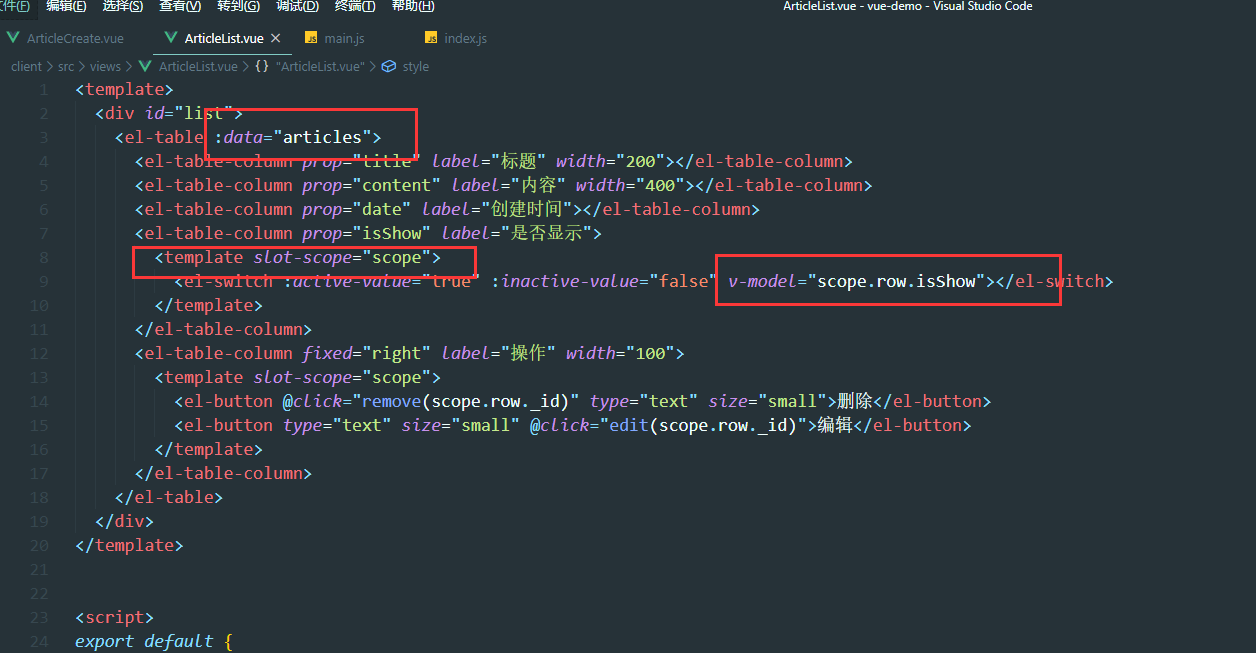
Task: Click the label="内容" attribute text
Action: pos(508,185)
